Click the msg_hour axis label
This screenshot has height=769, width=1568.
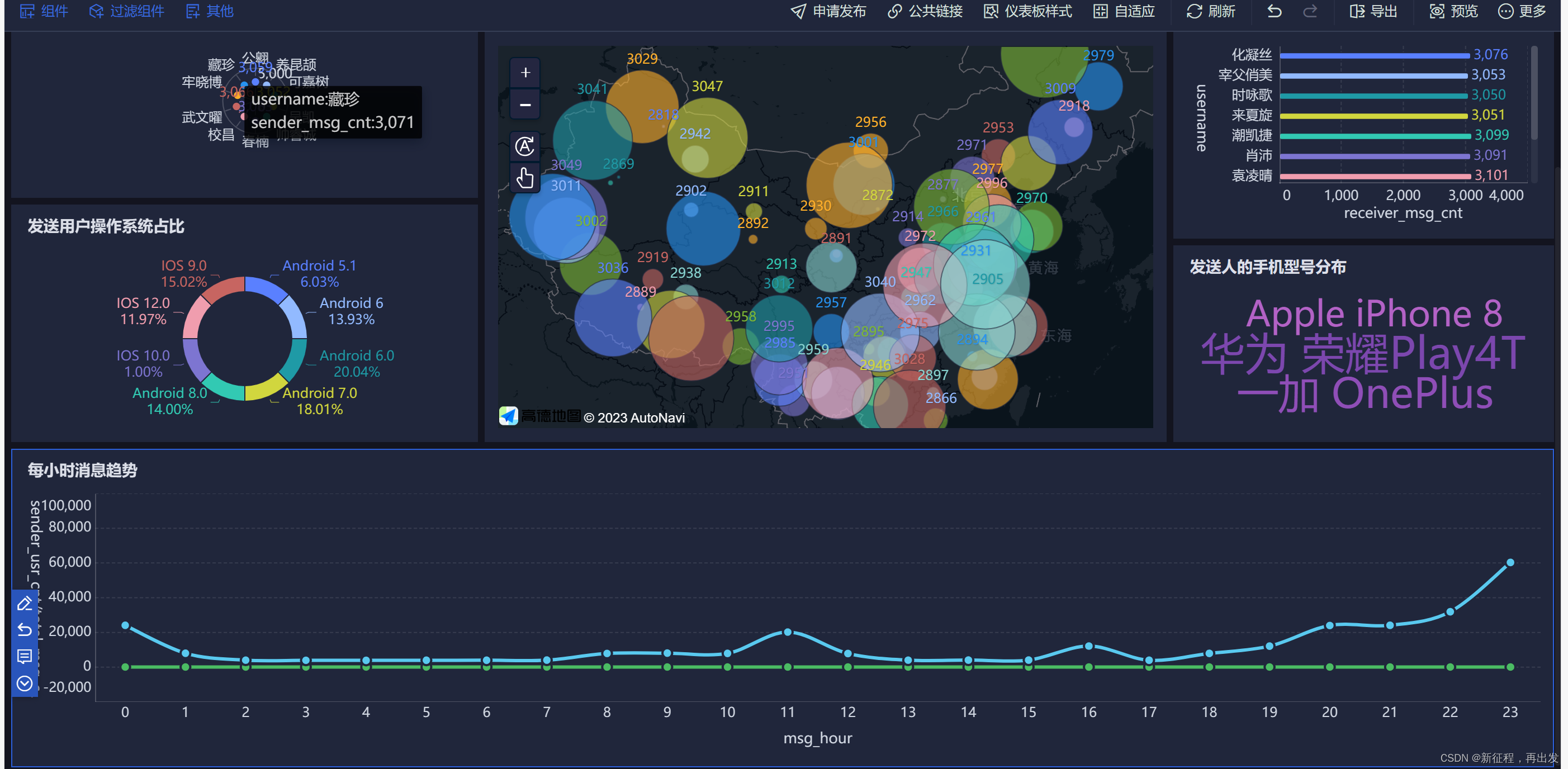click(x=817, y=738)
